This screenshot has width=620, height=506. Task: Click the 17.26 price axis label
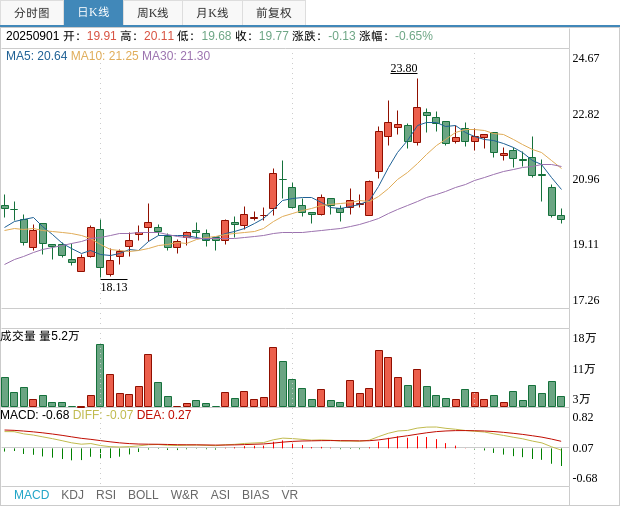pos(586,300)
